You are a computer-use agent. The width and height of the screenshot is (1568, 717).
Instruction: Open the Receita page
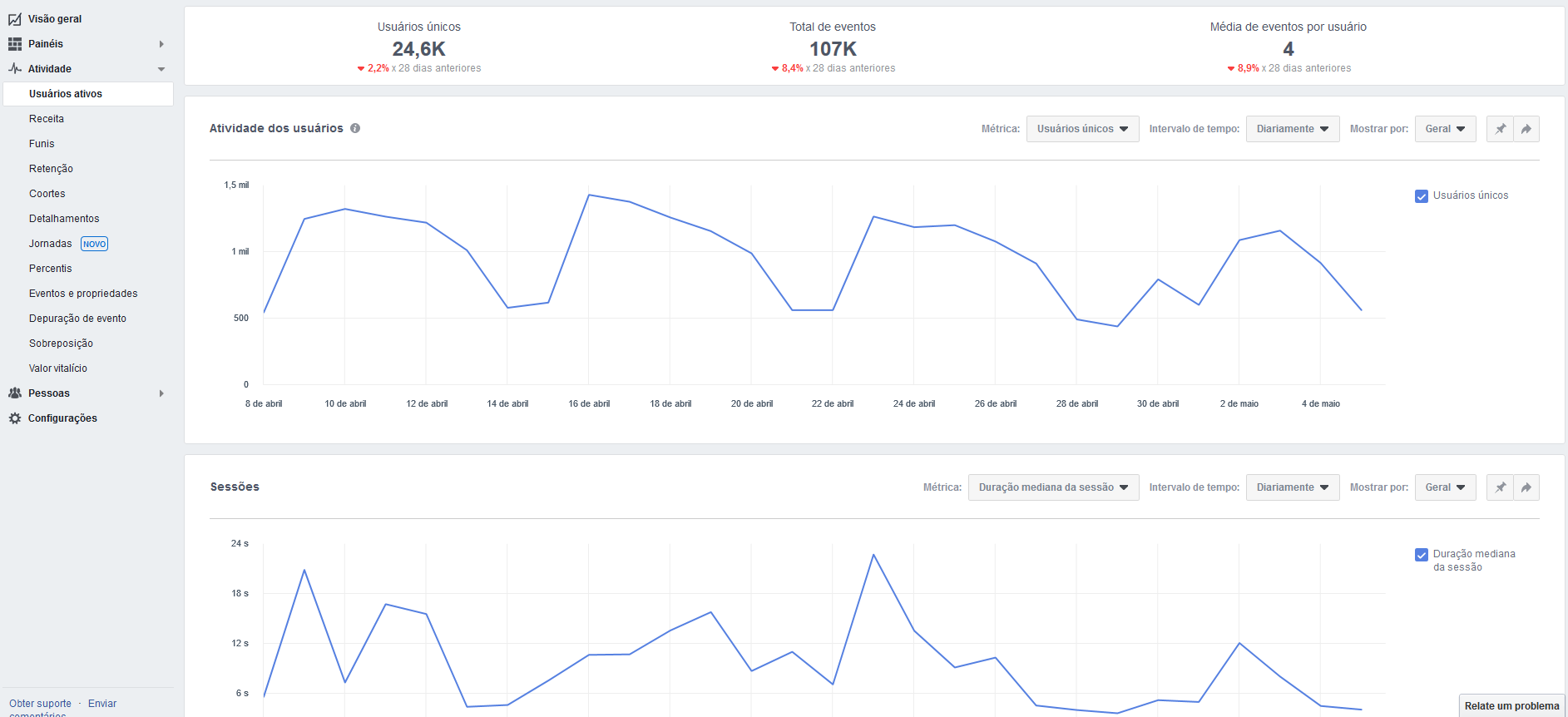click(47, 119)
